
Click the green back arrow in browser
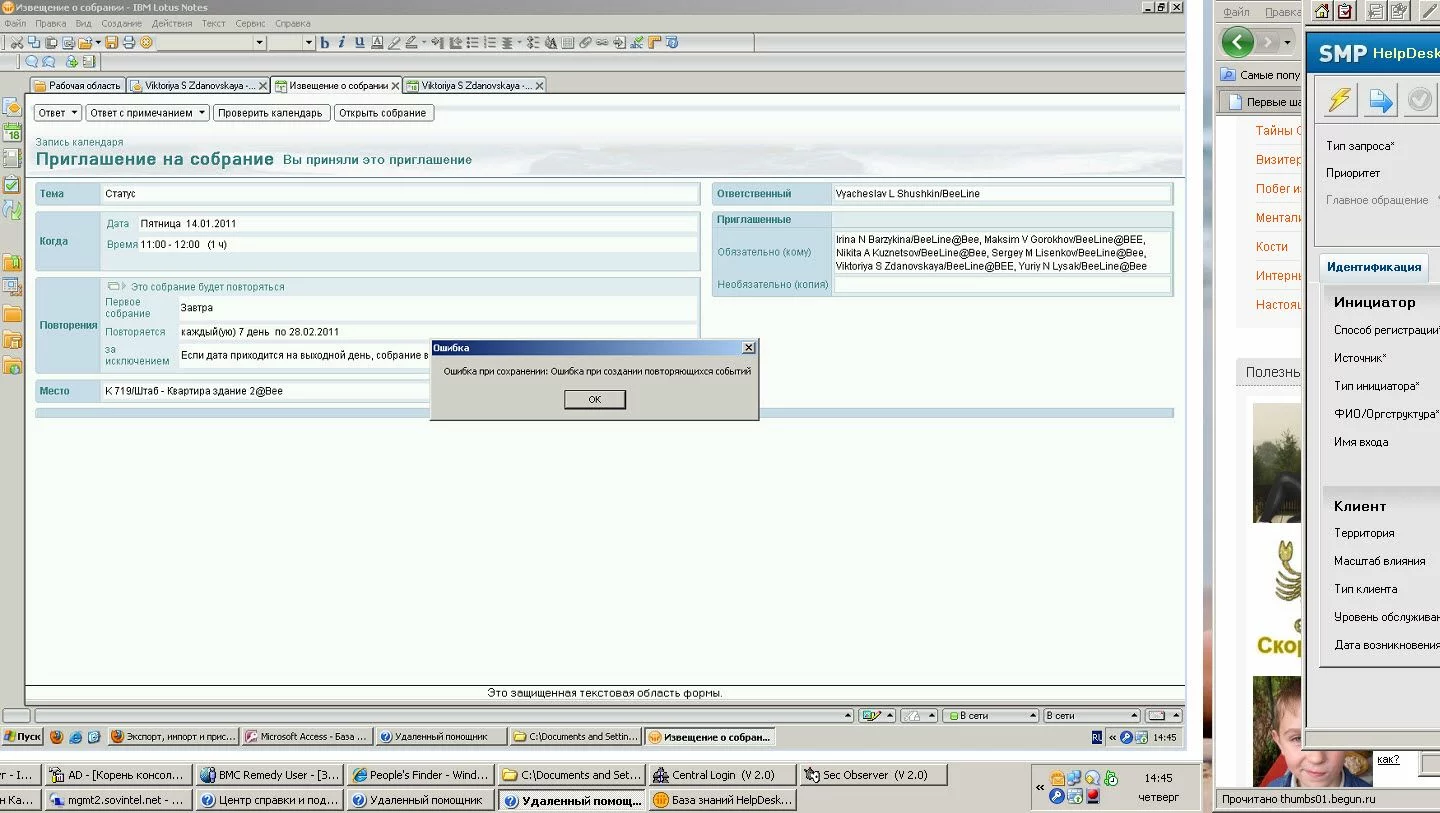tap(1237, 42)
